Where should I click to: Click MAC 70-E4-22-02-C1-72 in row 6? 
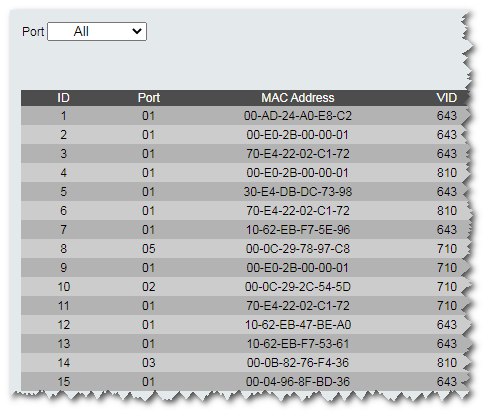coord(298,211)
